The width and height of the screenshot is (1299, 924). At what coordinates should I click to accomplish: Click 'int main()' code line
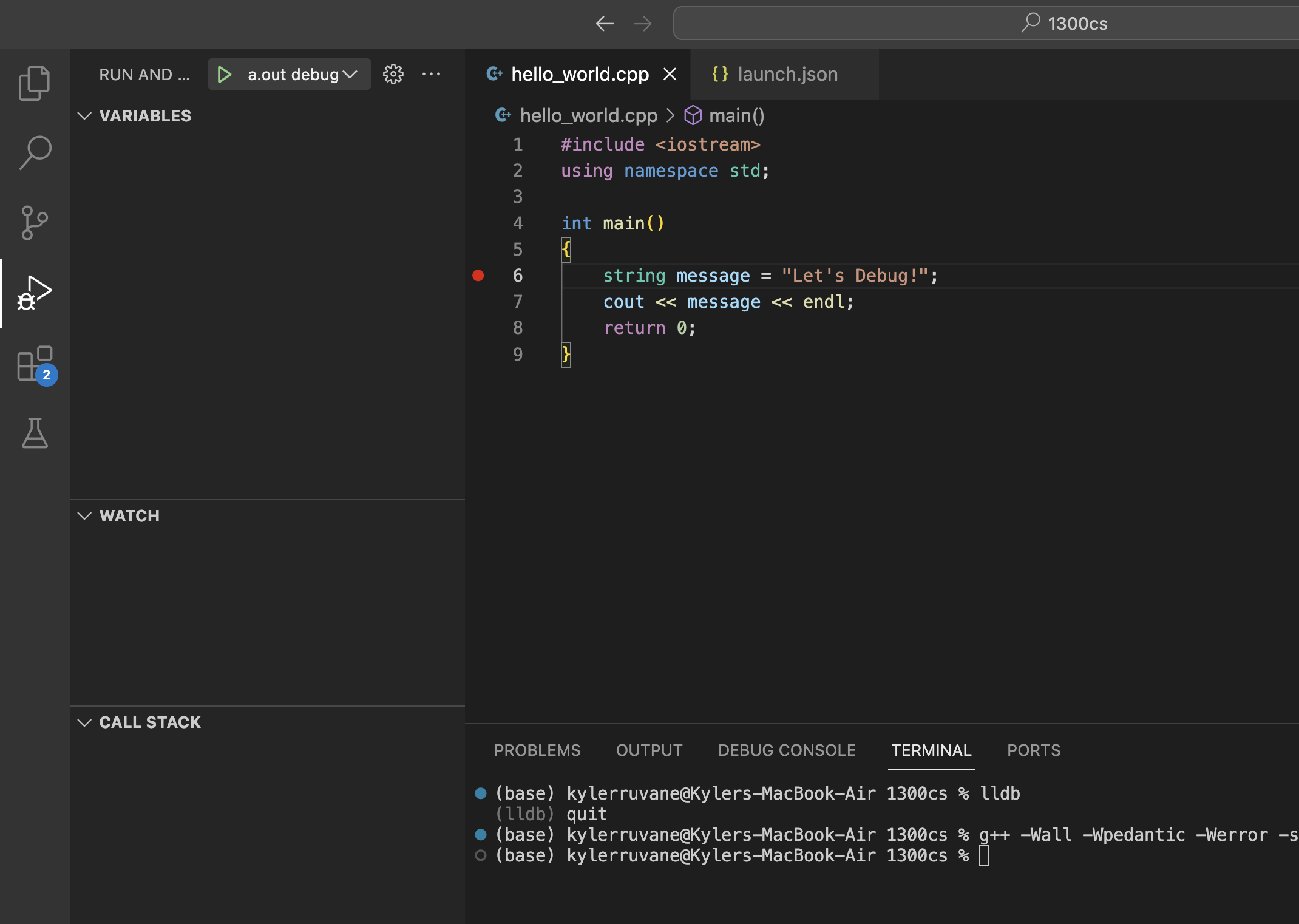[x=613, y=223]
